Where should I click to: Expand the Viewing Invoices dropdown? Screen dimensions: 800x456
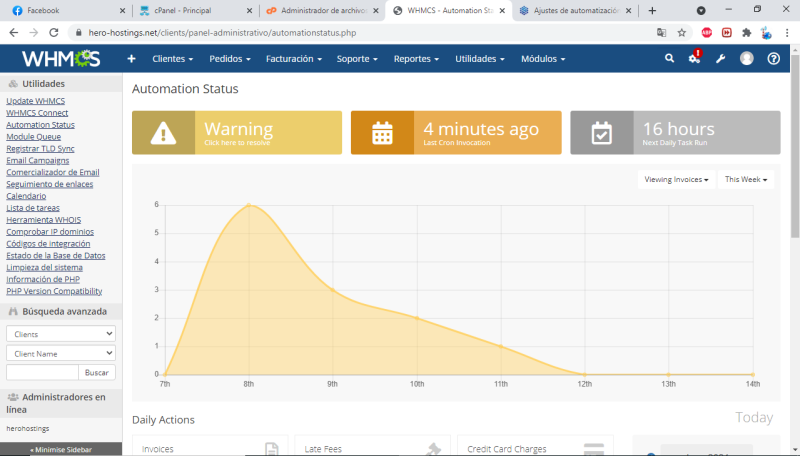tap(677, 180)
